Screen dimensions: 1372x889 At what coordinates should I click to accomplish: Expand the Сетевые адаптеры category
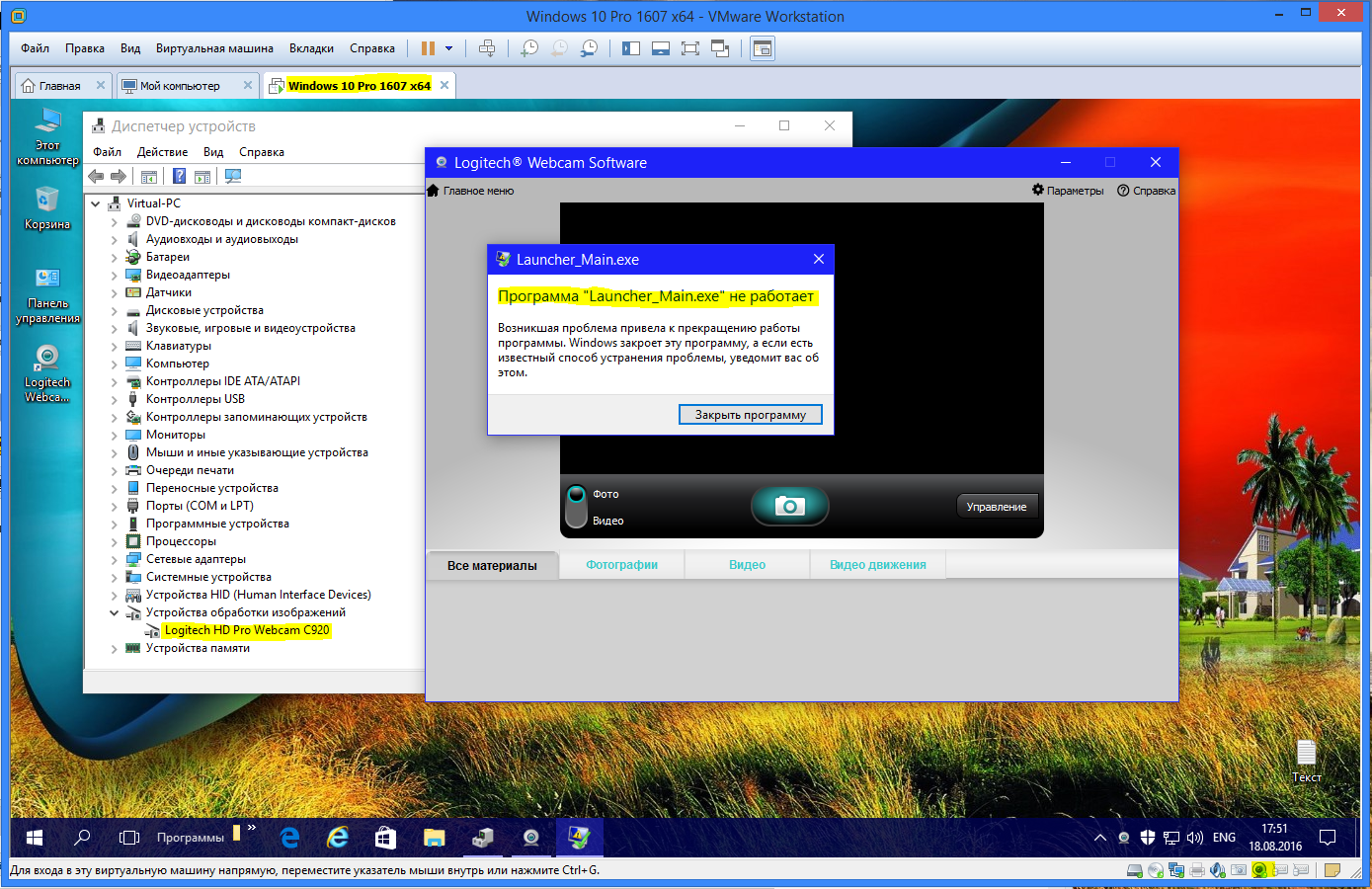pos(115,560)
